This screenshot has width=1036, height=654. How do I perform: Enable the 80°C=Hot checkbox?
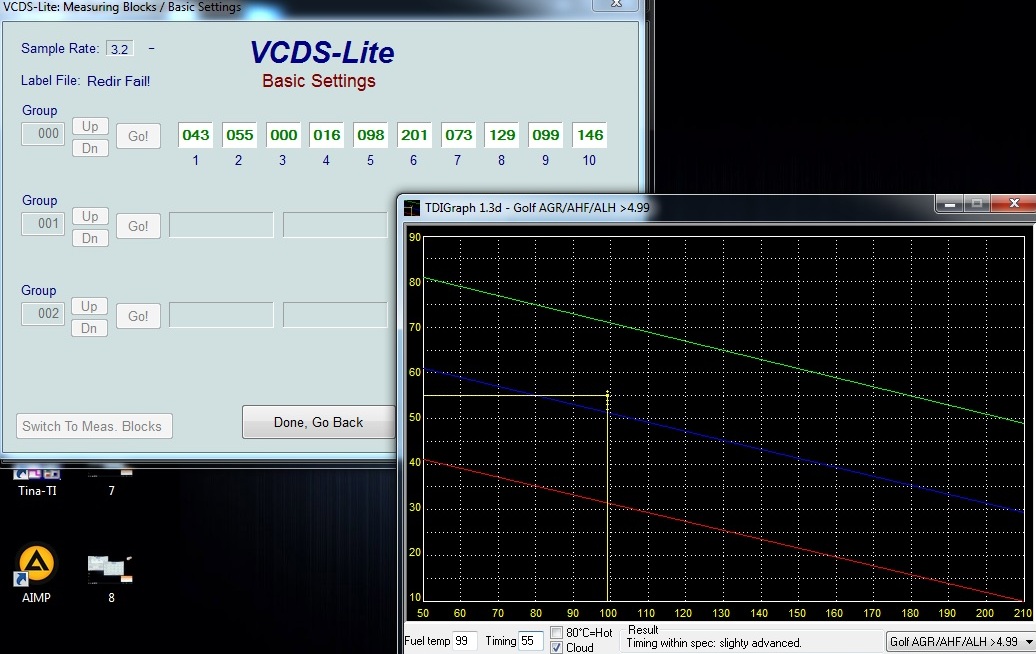(x=557, y=633)
